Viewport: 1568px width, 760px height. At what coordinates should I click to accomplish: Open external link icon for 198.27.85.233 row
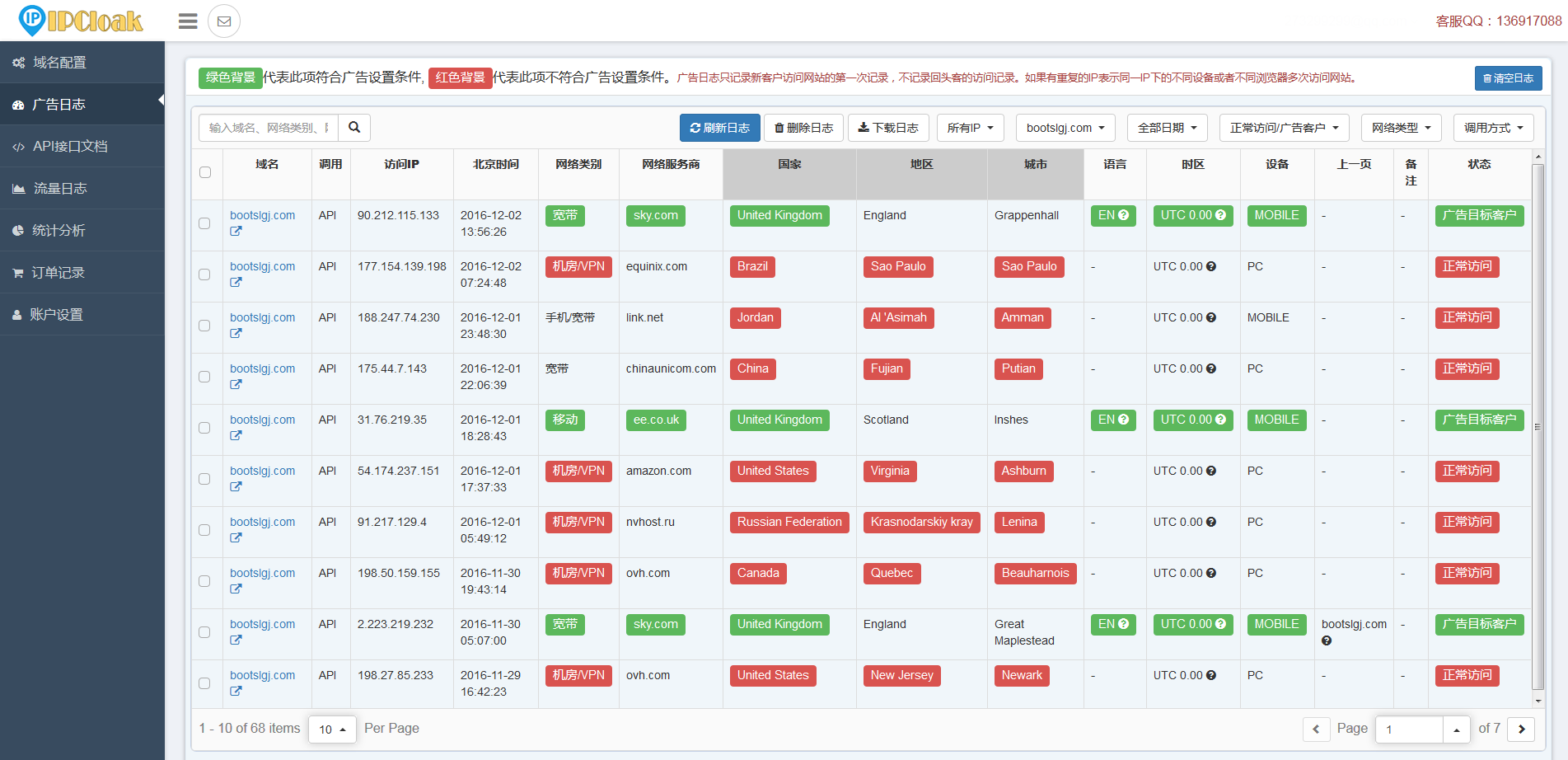click(236, 692)
